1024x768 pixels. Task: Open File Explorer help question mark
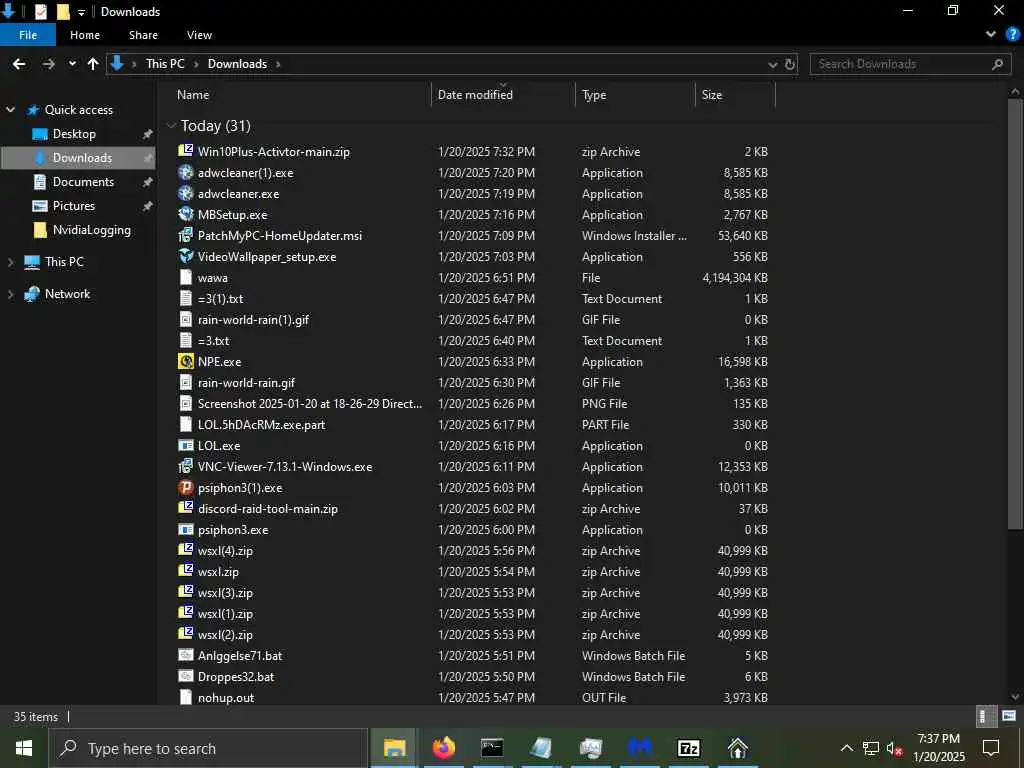pyautogui.click(x=1012, y=35)
